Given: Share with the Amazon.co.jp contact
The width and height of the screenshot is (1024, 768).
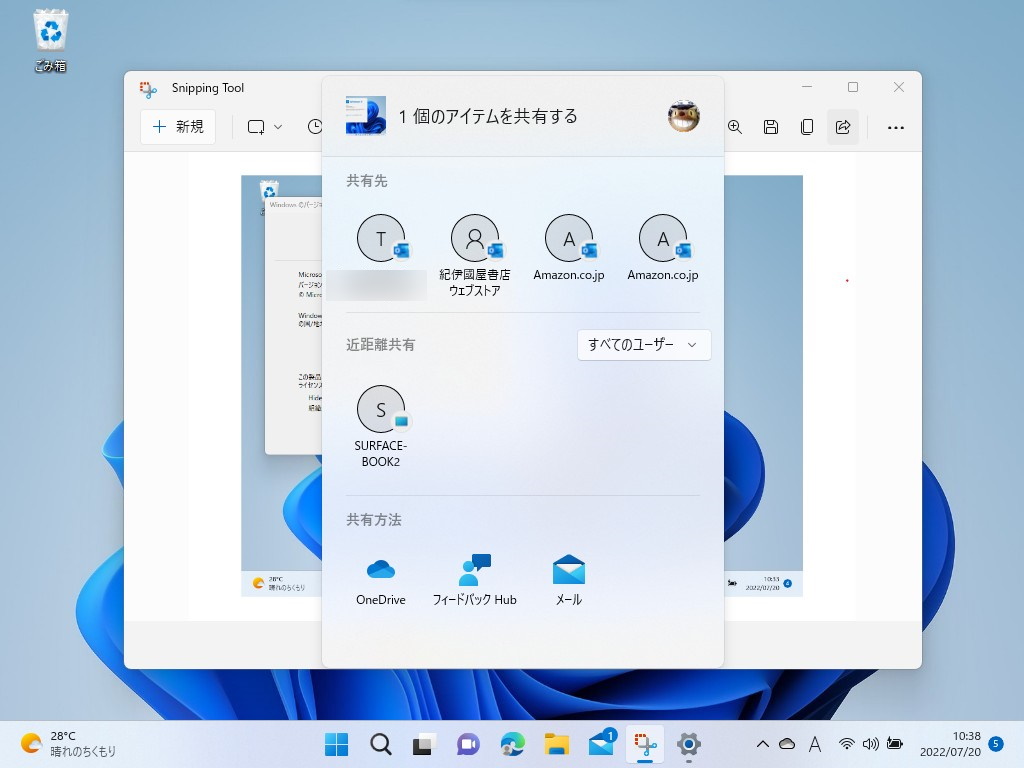Looking at the screenshot, I should 569,240.
